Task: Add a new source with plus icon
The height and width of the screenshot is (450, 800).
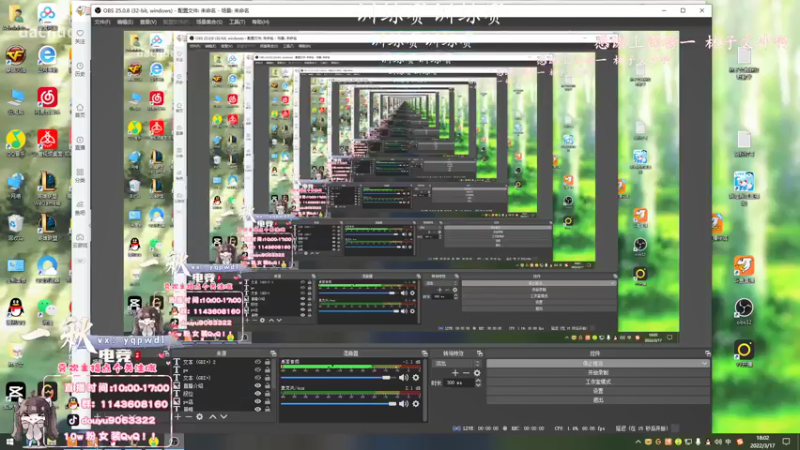Action: point(178,417)
